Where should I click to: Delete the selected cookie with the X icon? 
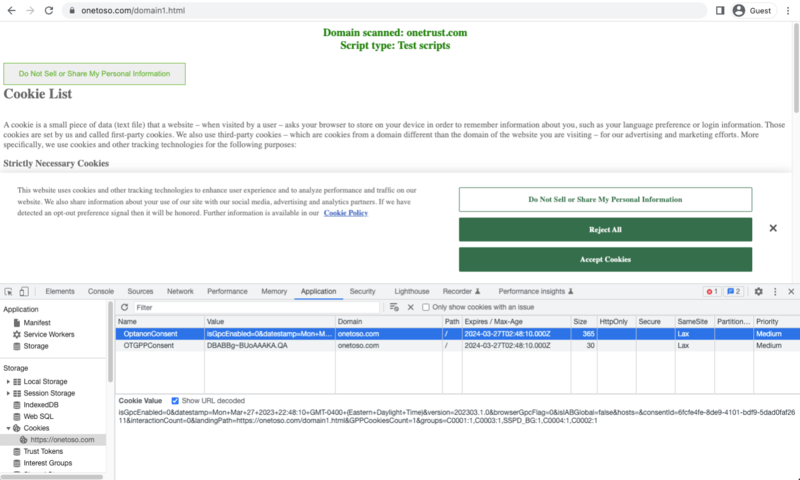pyautogui.click(x=410, y=307)
